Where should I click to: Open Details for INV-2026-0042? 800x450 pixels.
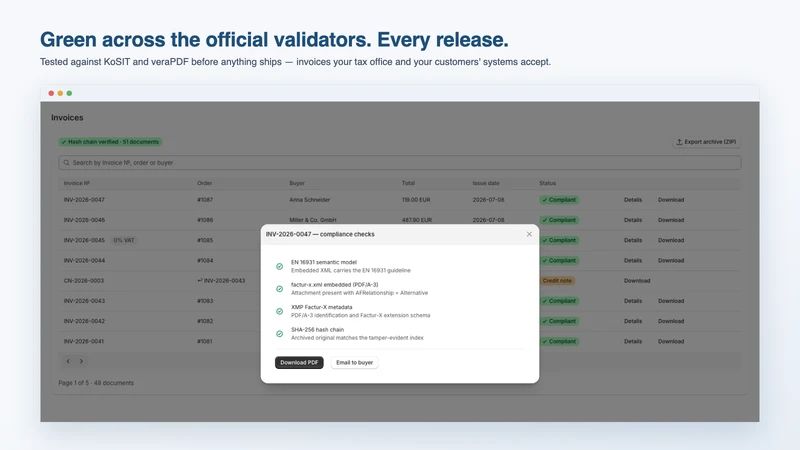pyautogui.click(x=633, y=321)
